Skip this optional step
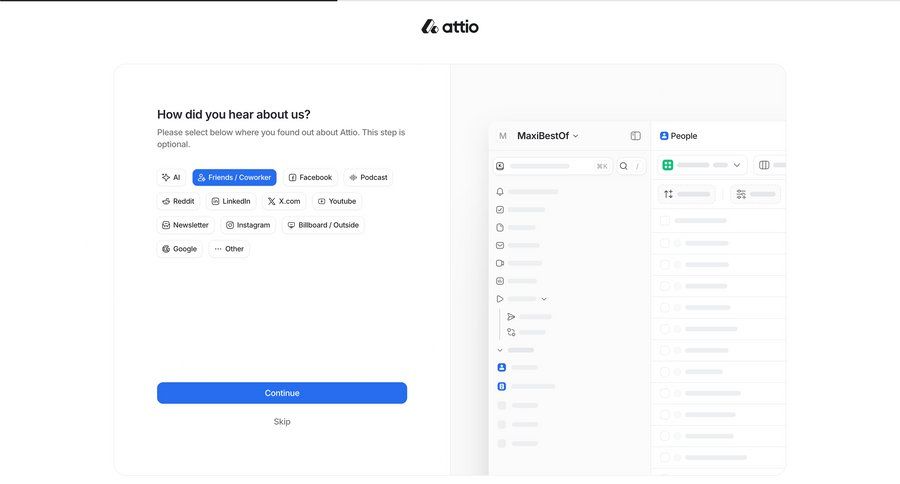This screenshot has width=900, height=484. pyautogui.click(x=282, y=421)
